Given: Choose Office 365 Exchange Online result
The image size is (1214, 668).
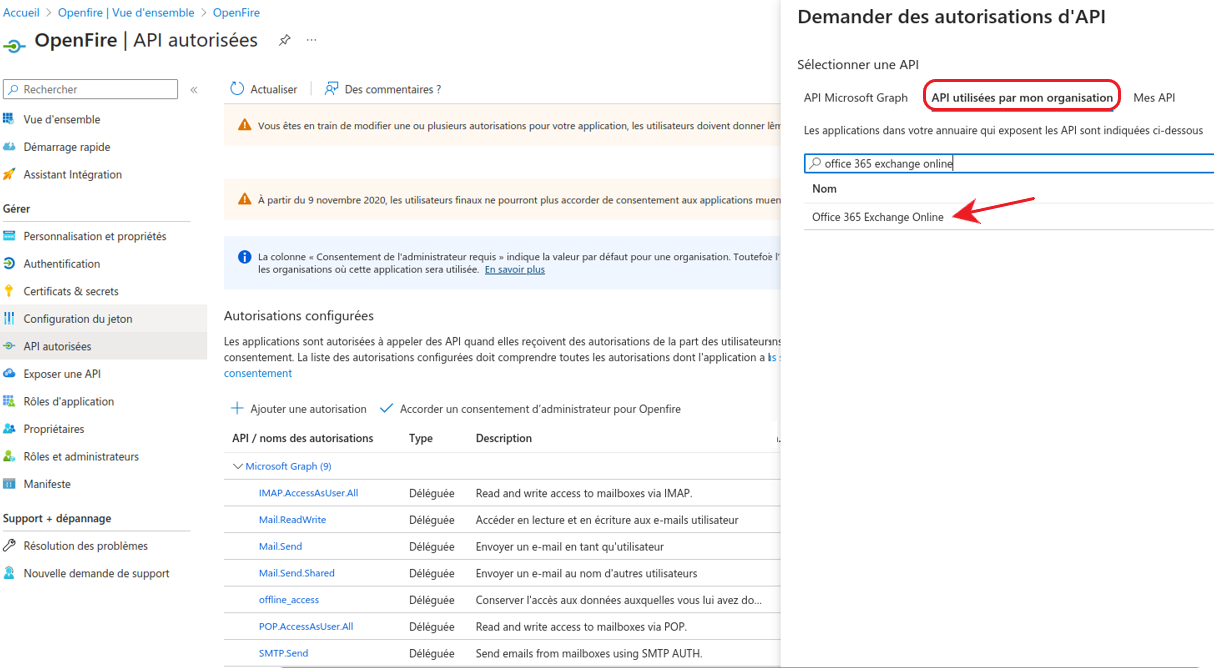Looking at the screenshot, I should tap(878, 217).
